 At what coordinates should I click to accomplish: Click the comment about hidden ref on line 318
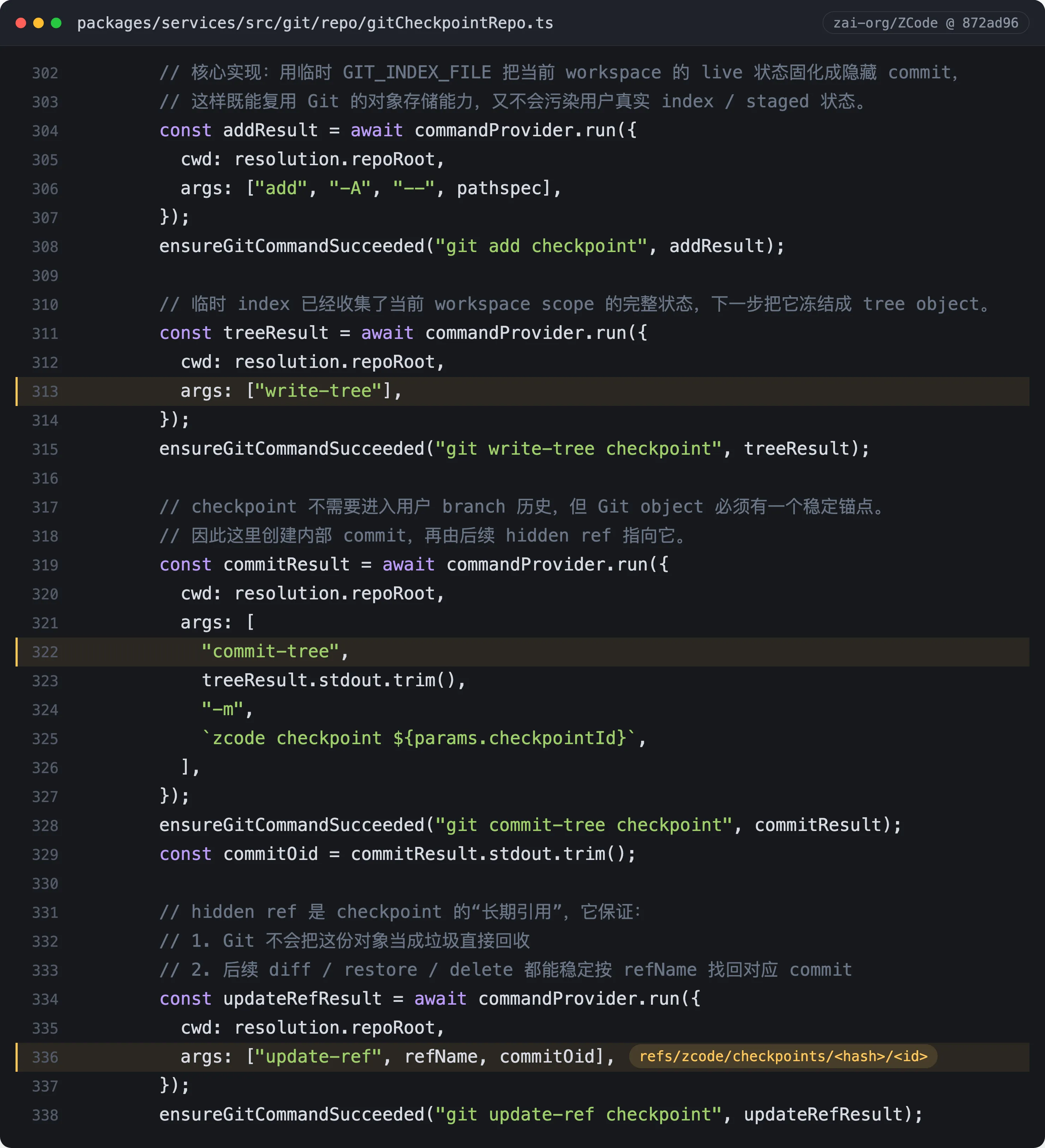tap(424, 535)
